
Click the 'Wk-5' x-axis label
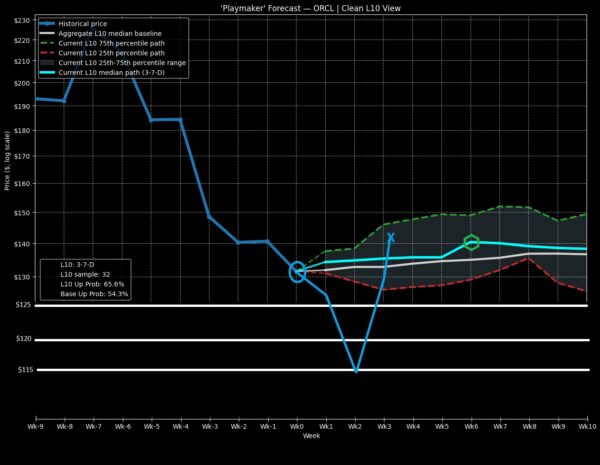[152, 426]
